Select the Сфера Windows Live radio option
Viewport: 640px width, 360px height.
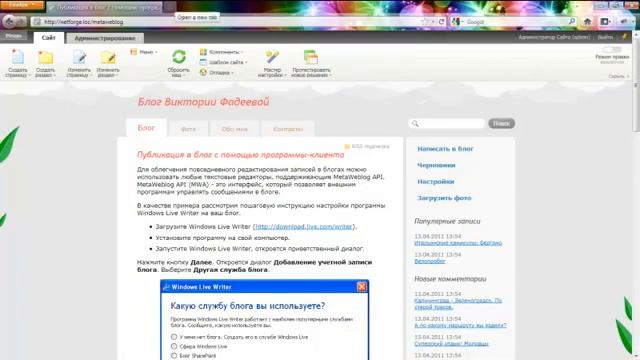174,347
